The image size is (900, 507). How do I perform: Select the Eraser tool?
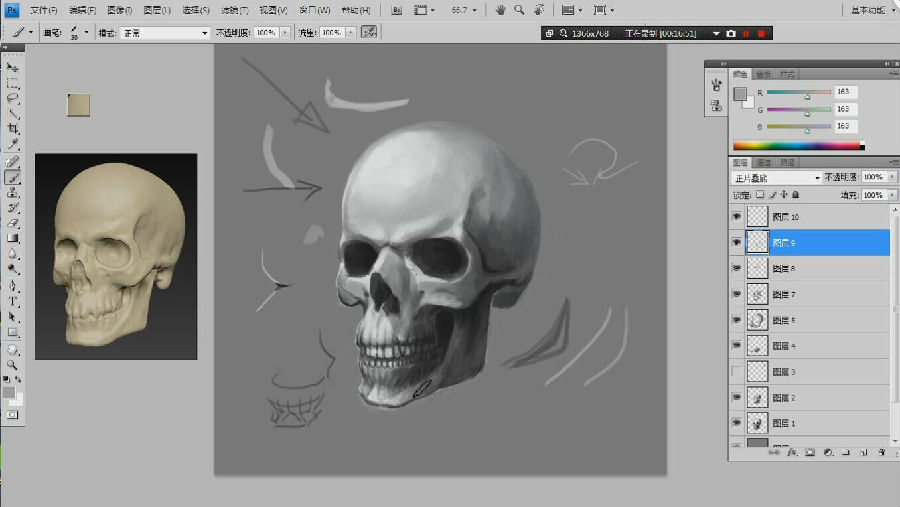point(12,223)
